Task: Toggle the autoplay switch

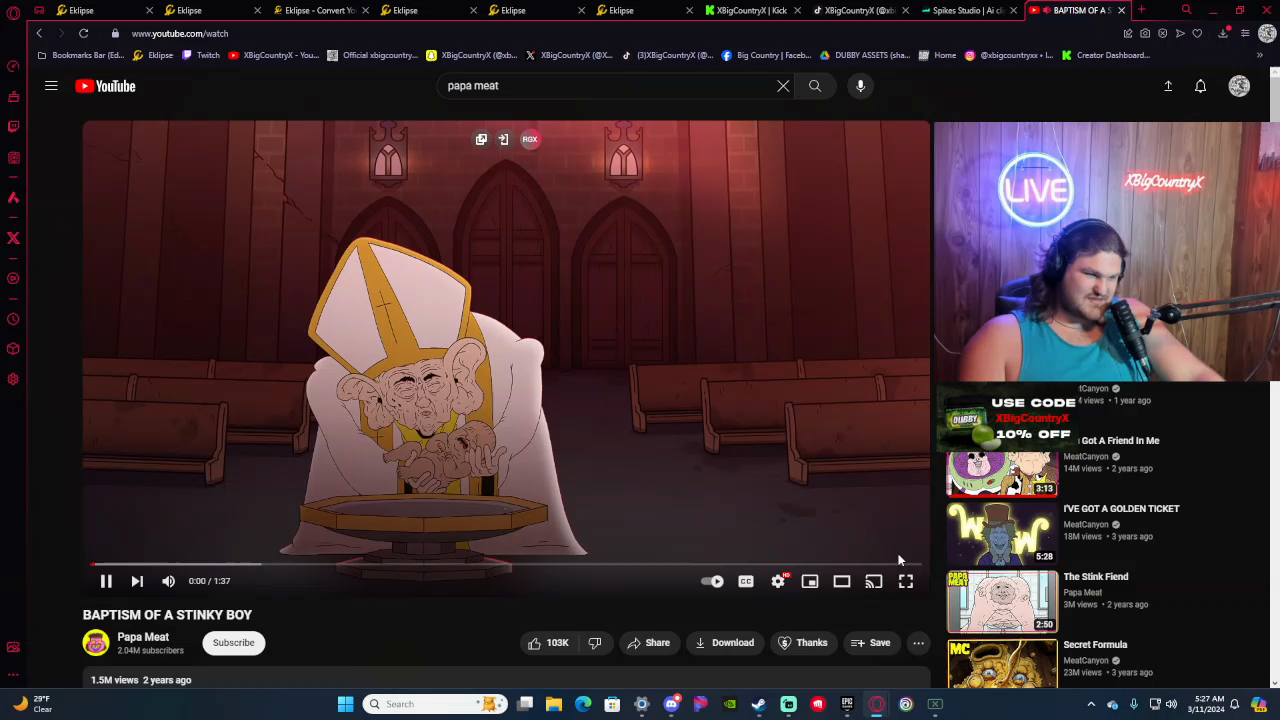Action: (x=712, y=581)
